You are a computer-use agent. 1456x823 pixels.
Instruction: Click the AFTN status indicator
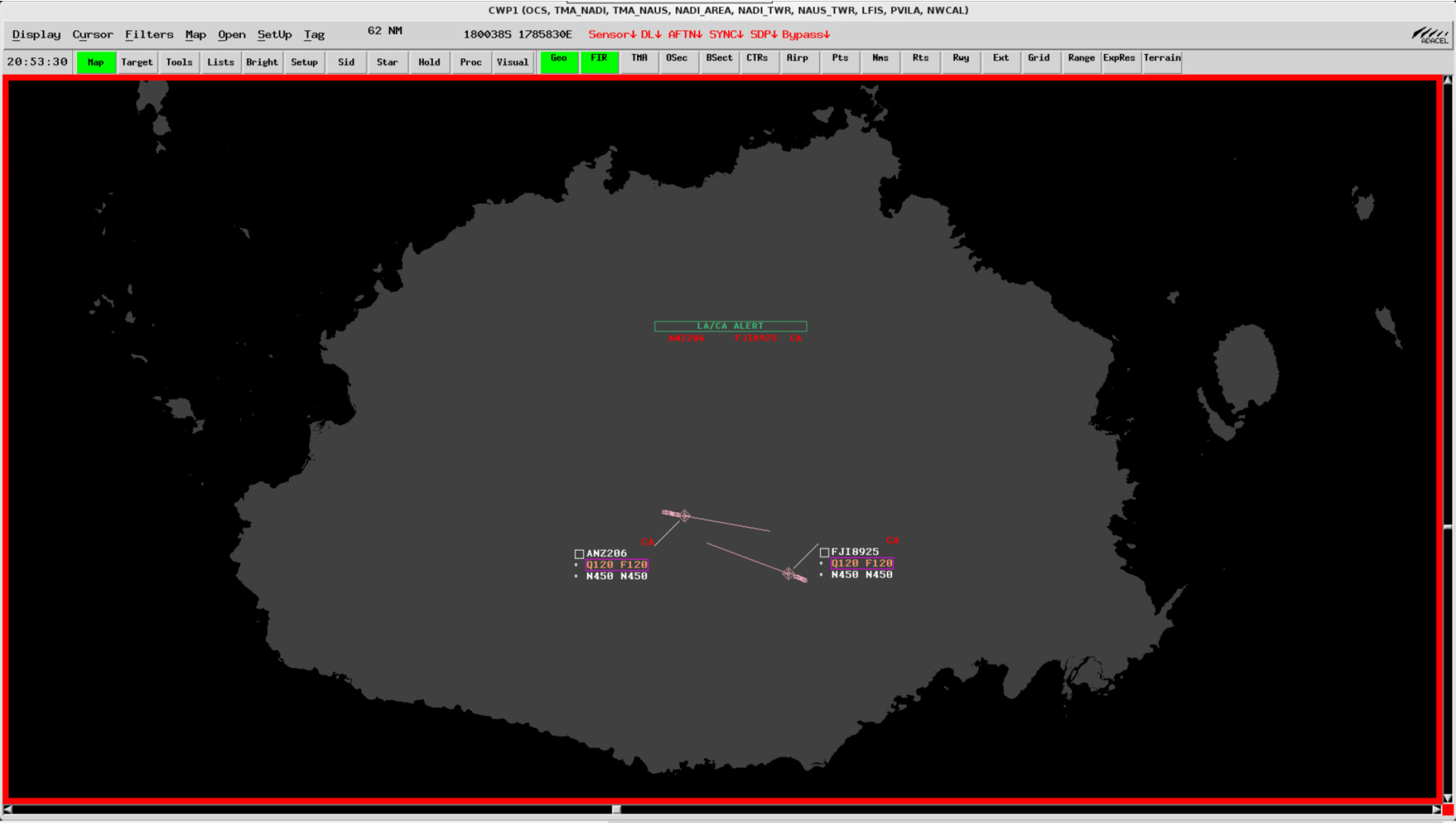pyautogui.click(x=685, y=34)
